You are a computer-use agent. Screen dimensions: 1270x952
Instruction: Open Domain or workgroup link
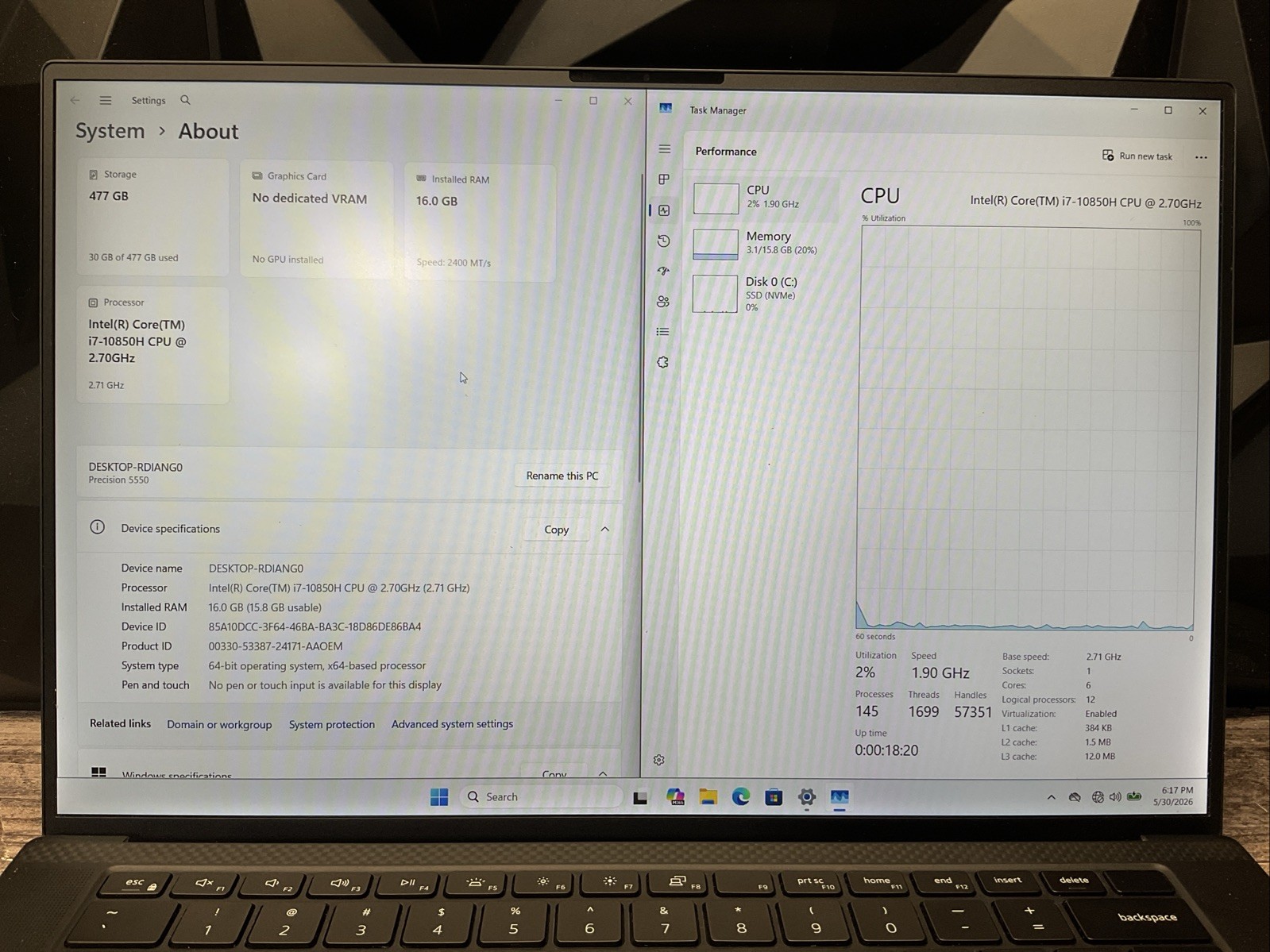(x=219, y=724)
